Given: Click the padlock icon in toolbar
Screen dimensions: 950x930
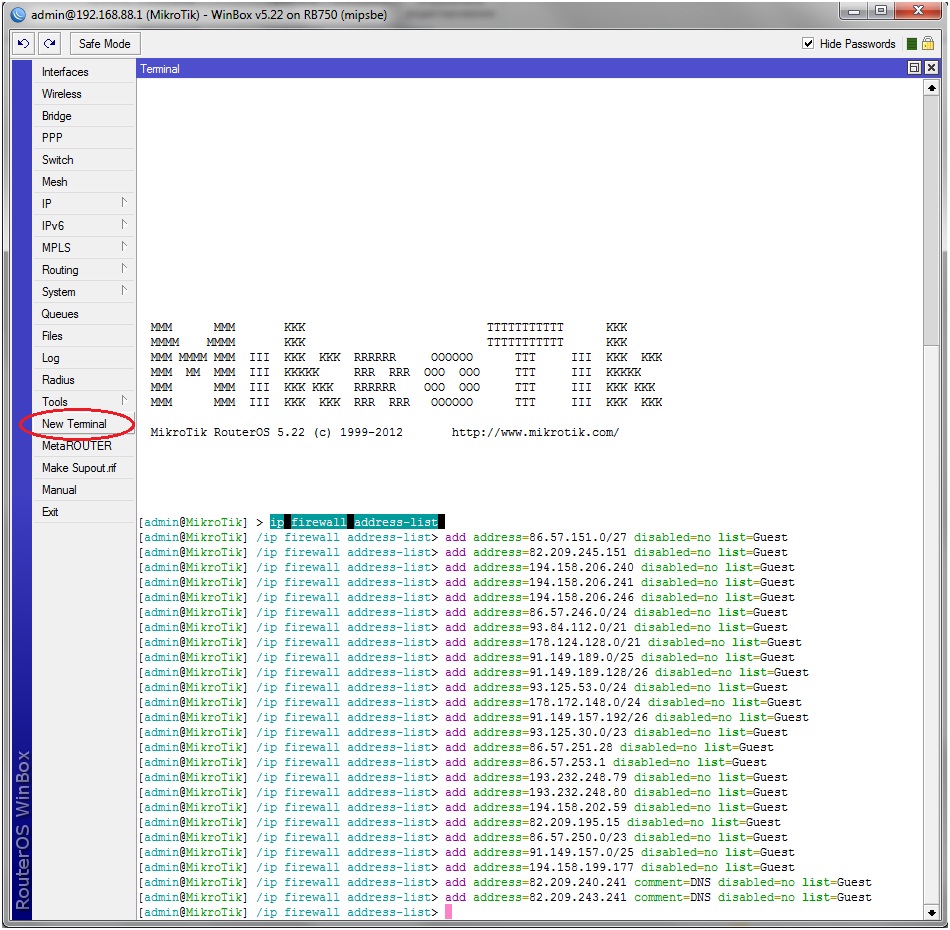Looking at the screenshot, I should click(928, 44).
